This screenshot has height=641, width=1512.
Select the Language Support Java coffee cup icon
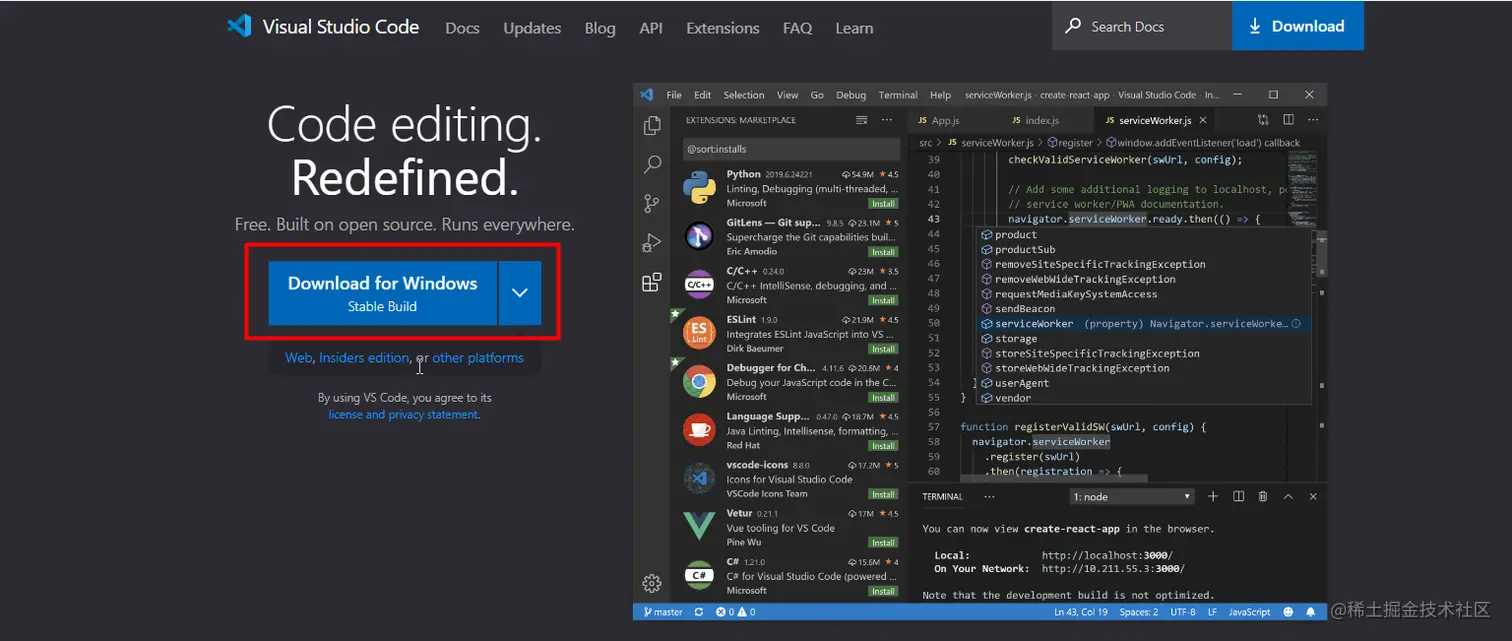click(x=699, y=429)
